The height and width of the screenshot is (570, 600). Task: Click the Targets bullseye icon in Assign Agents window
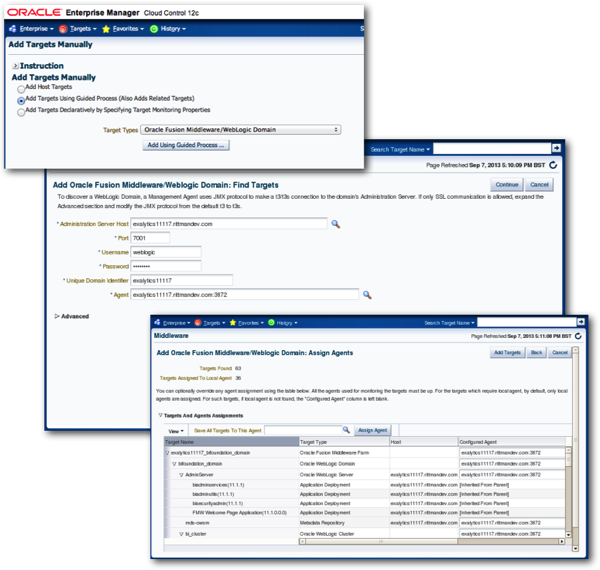pyautogui.click(x=198, y=323)
